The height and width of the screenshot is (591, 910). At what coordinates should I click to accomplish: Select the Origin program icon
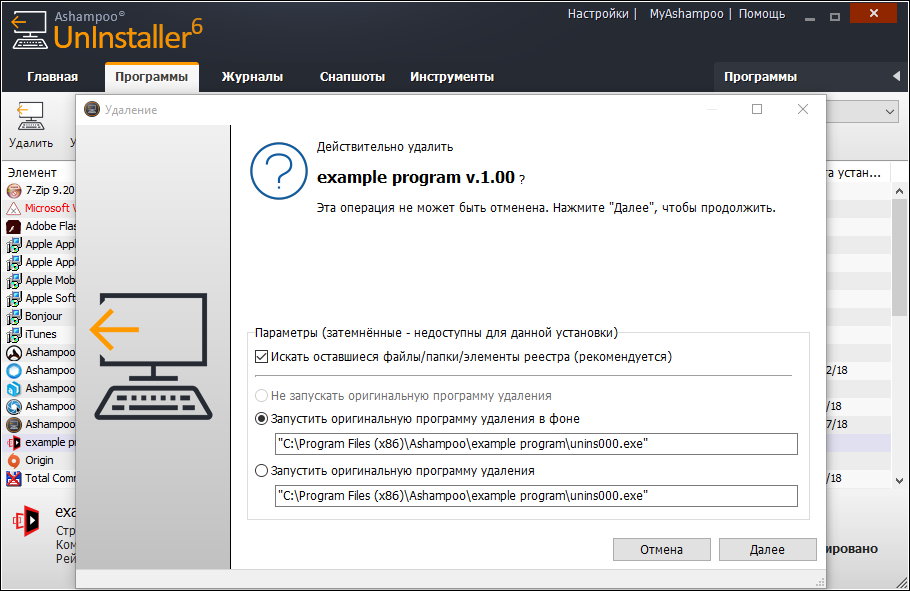point(14,460)
